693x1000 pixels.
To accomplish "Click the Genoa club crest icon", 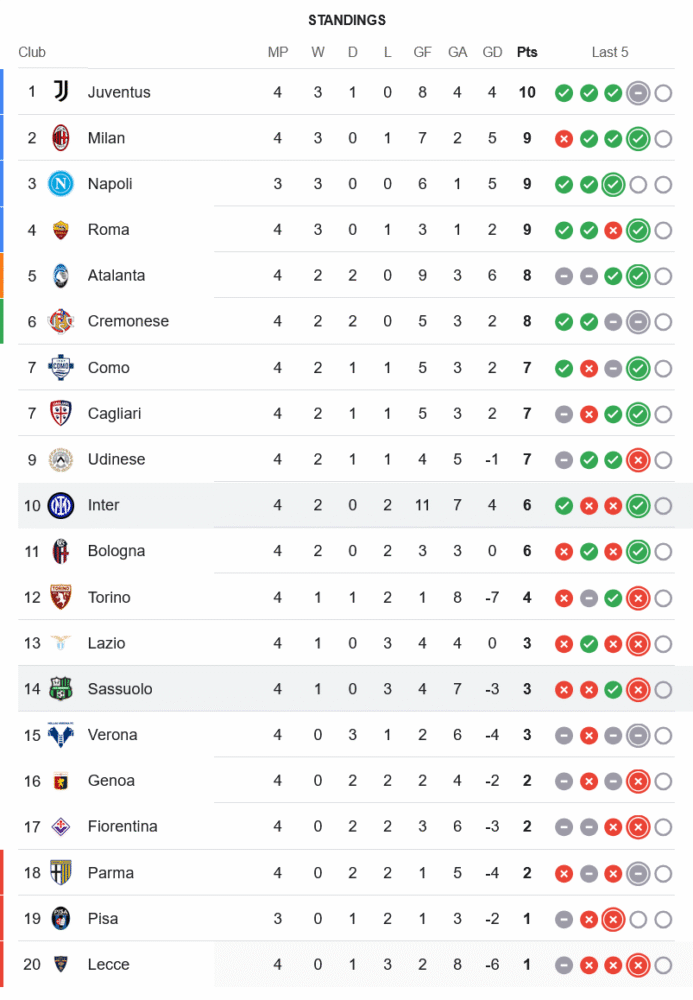I will click(61, 781).
